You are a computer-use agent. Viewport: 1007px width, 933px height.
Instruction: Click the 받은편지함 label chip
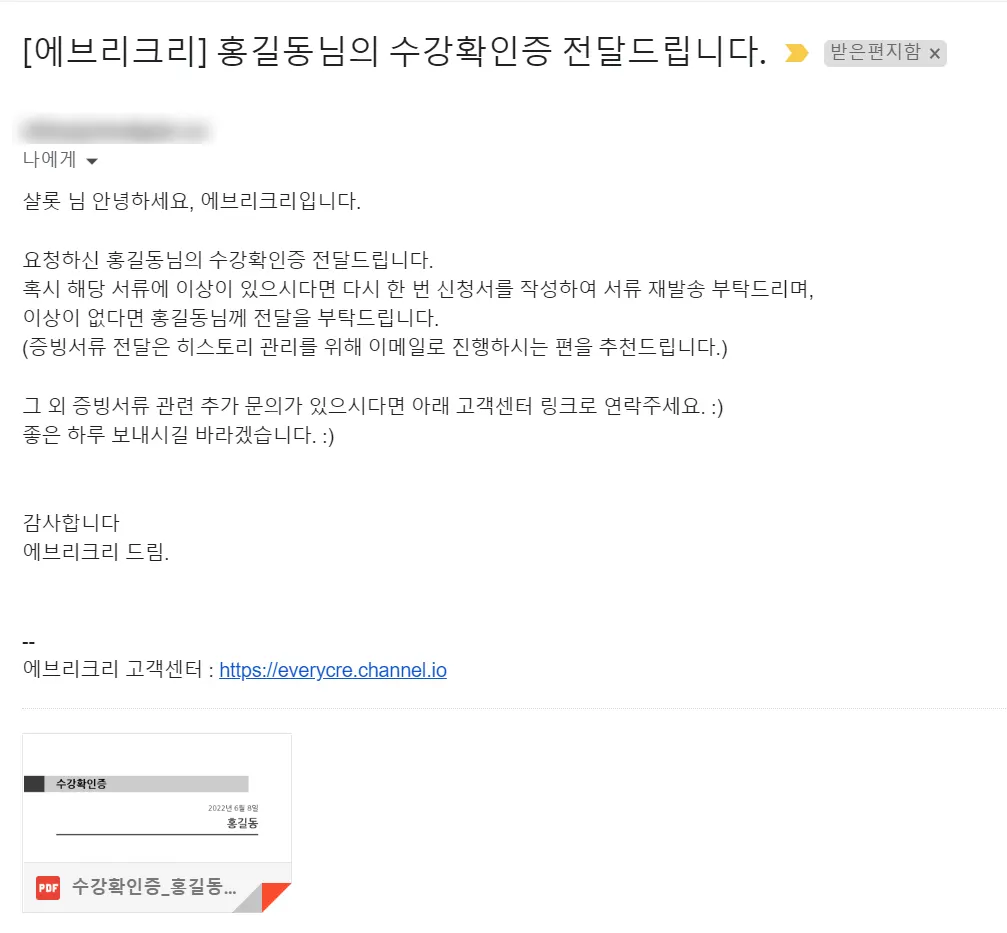pos(875,53)
